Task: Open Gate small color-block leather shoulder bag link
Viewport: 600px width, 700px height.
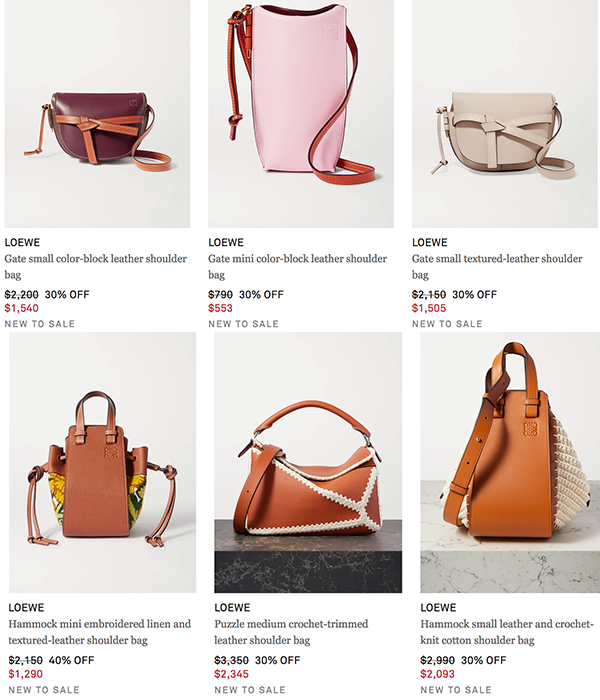Action: click(96, 267)
